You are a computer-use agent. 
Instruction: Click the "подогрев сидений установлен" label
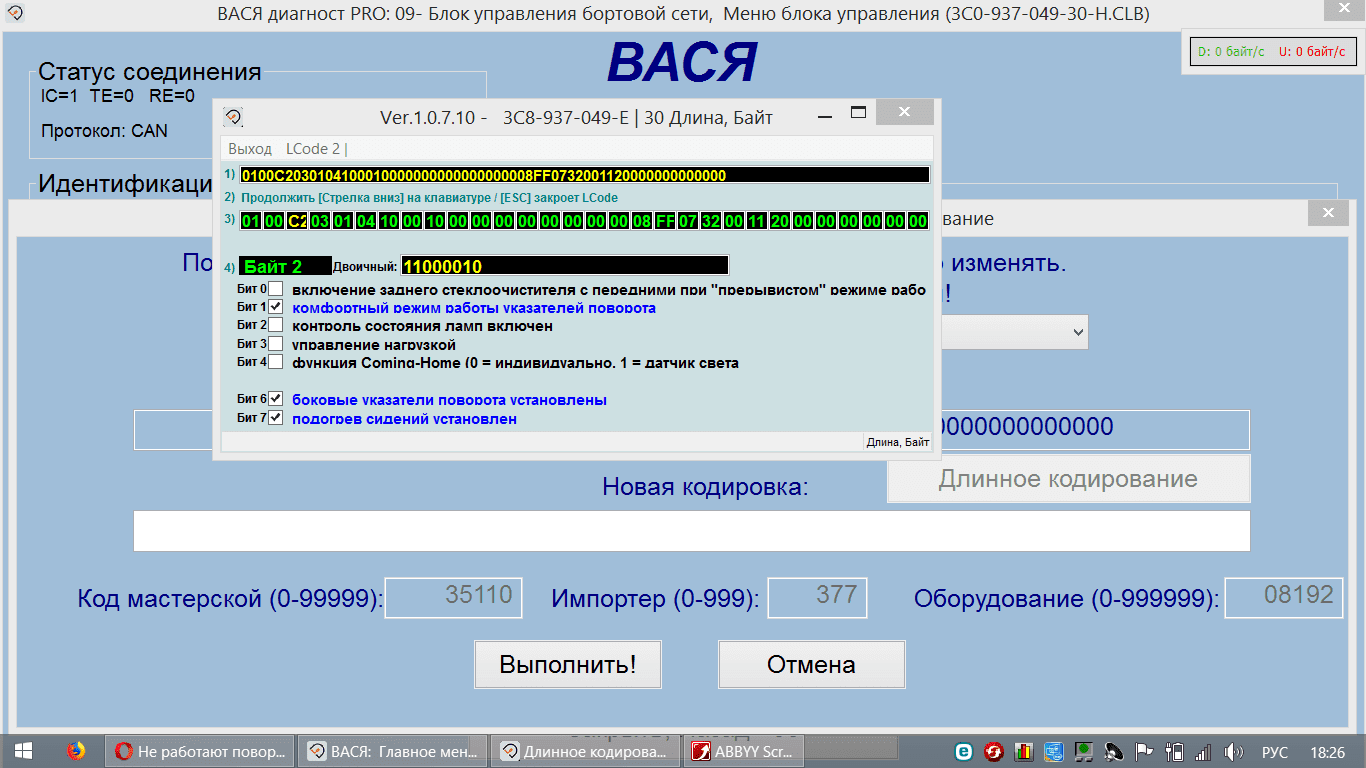404,418
